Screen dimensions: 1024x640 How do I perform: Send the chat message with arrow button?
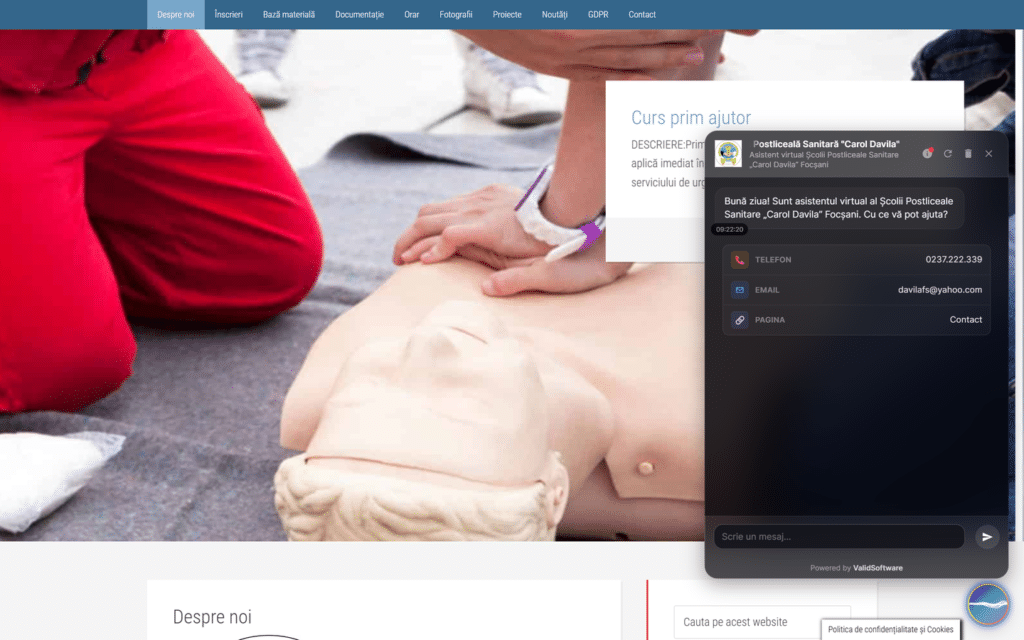tap(987, 537)
